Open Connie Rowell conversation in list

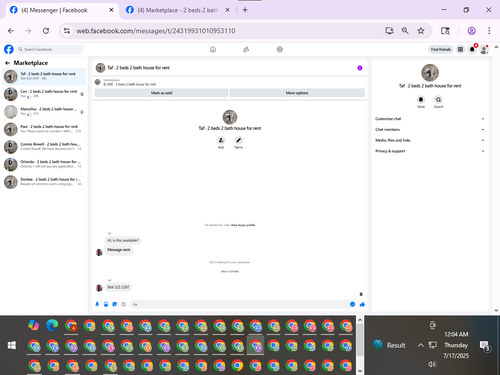point(44,147)
